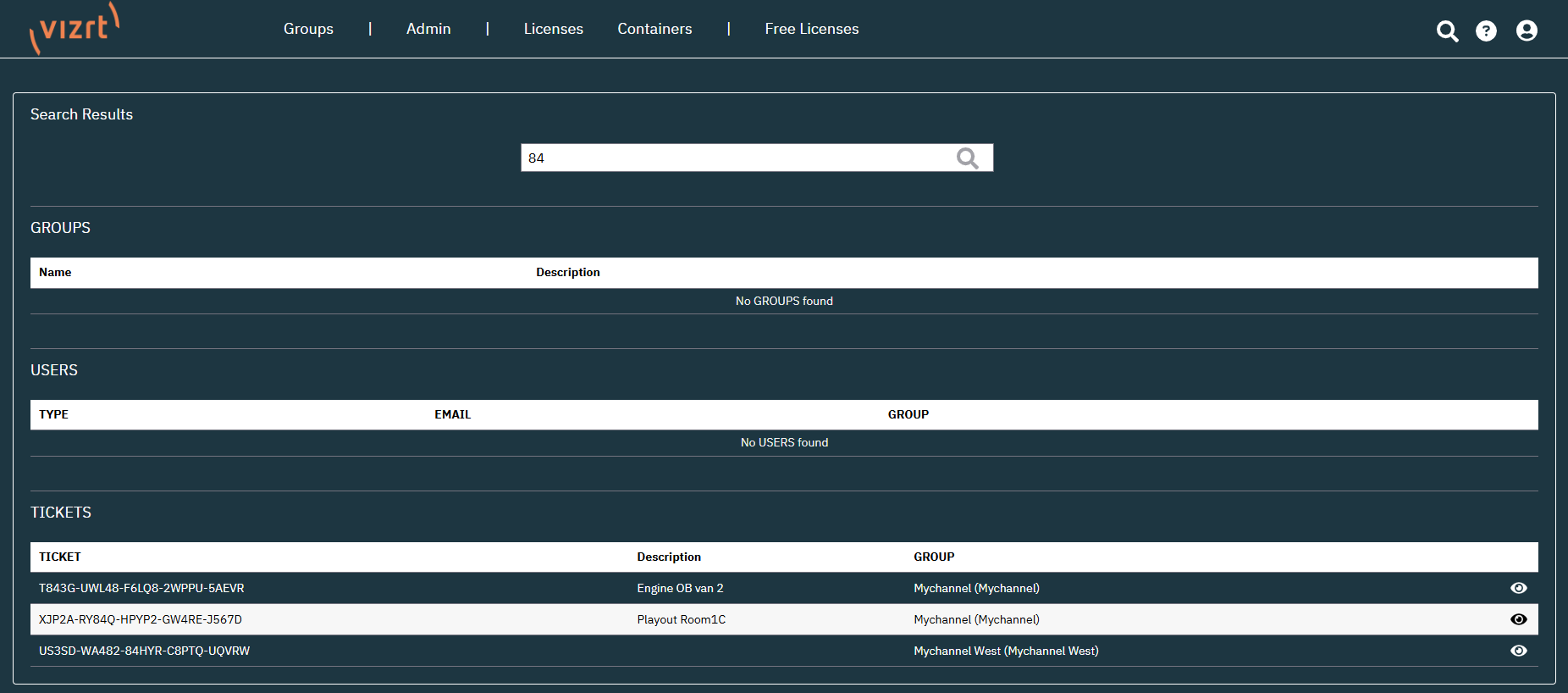Click Mychannel group in Engine OB van 2 row
This screenshot has height=693, width=1568.
976,588
